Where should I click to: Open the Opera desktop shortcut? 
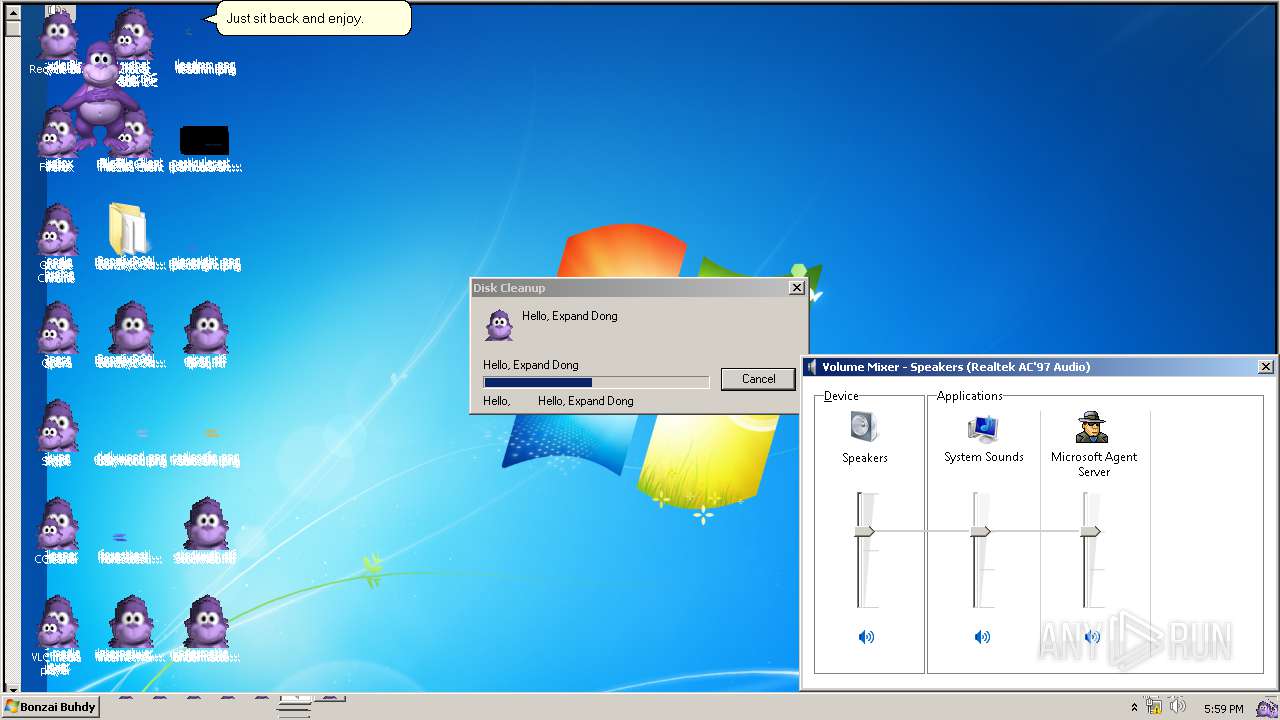tap(57, 335)
